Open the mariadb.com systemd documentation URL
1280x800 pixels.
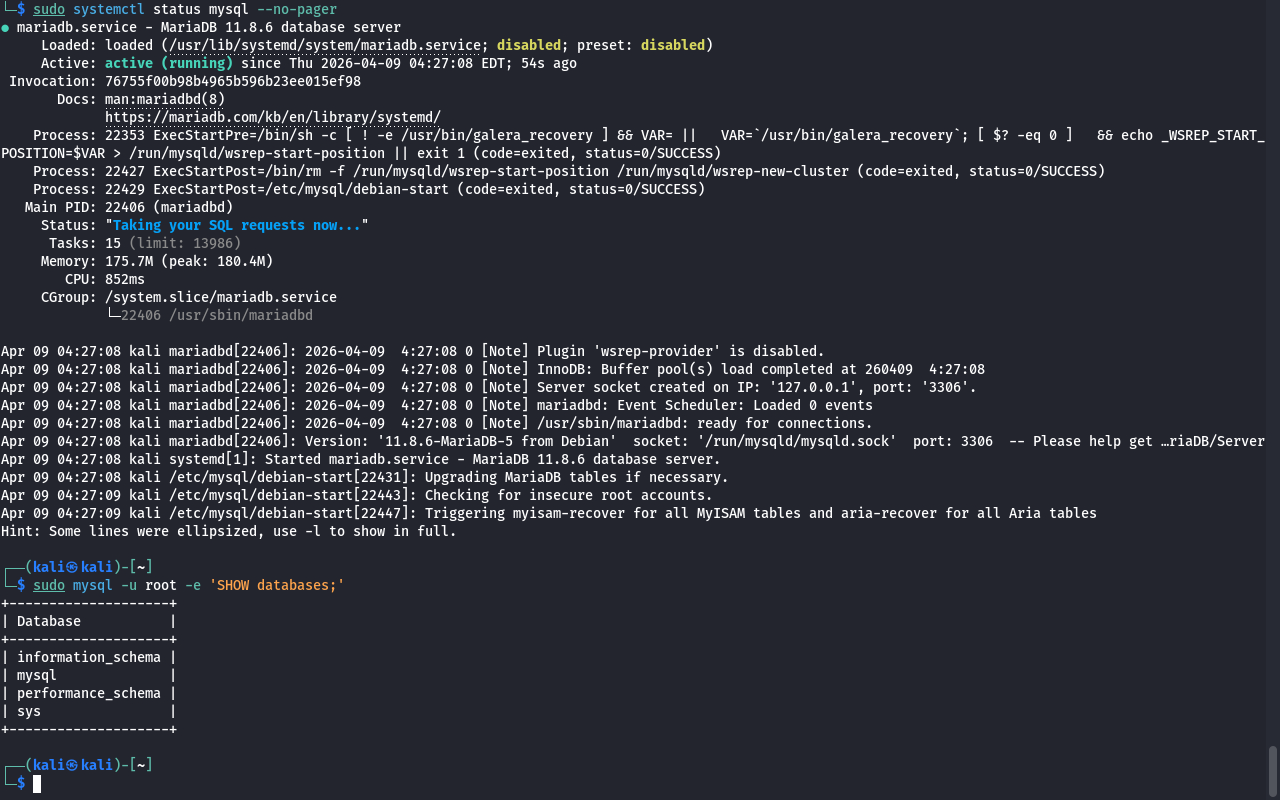click(272, 117)
